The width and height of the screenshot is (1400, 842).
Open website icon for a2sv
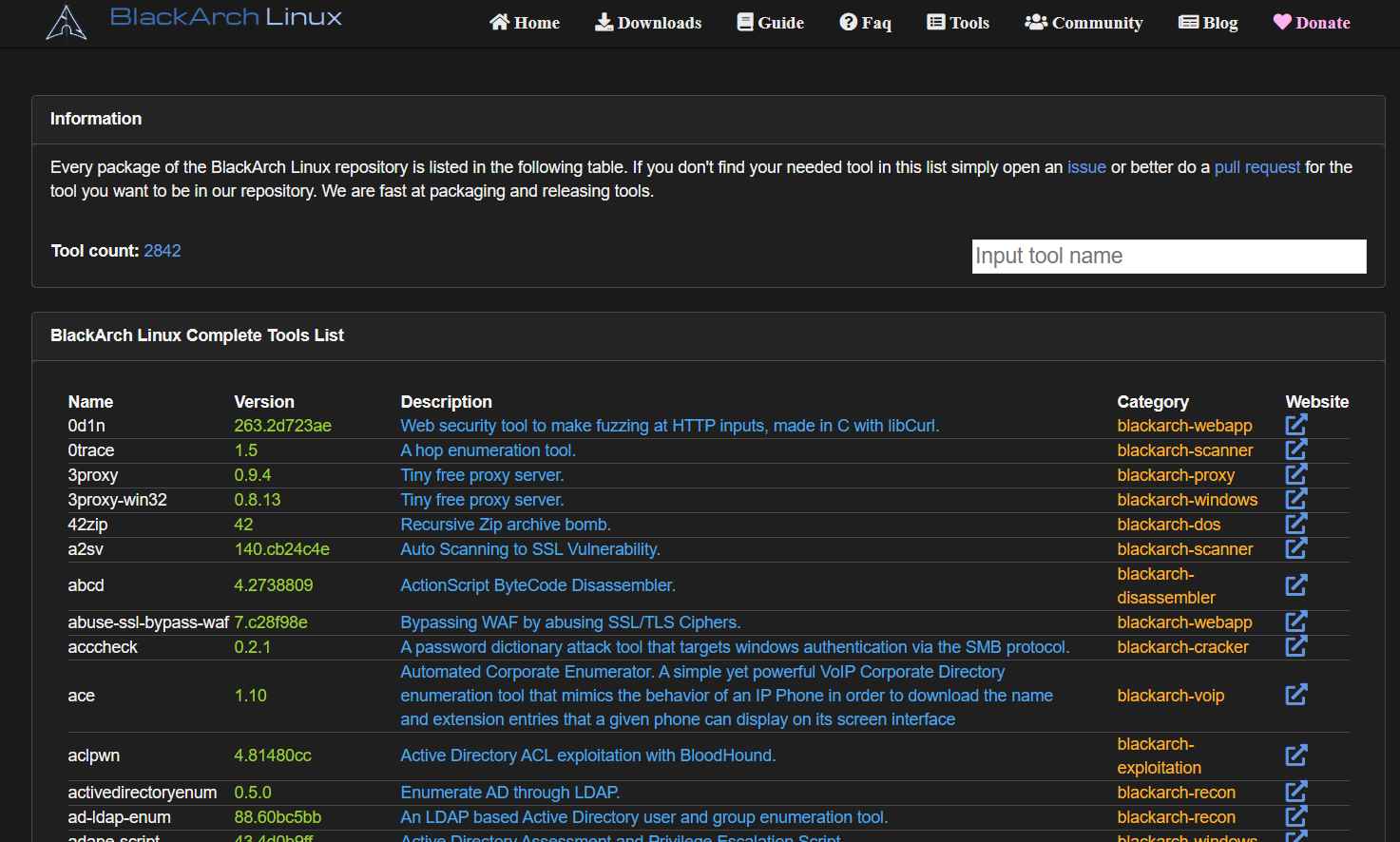pos(1296,548)
